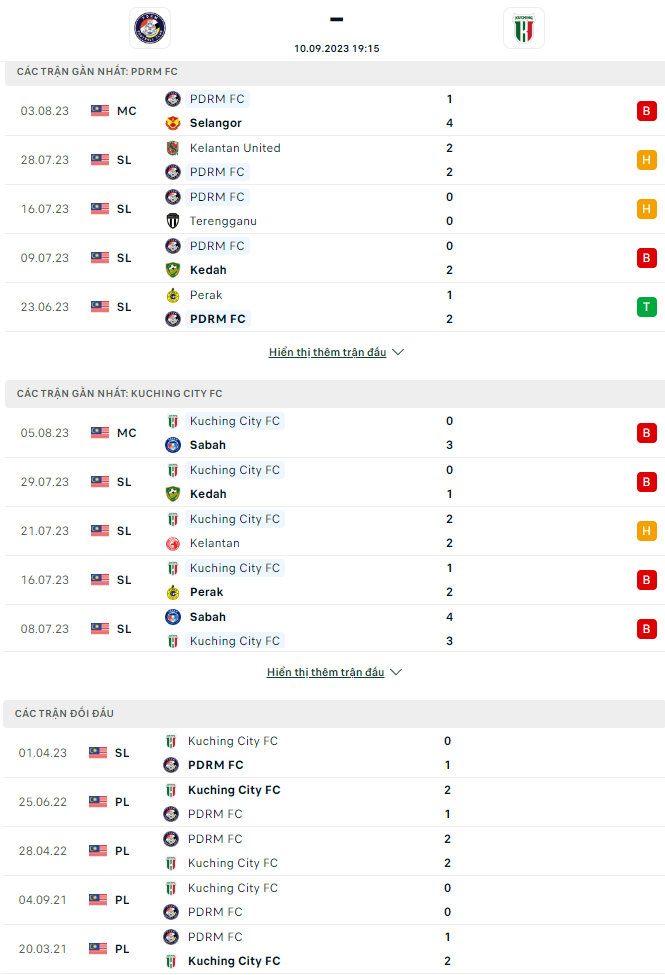
Task: Open the PDRM FC club logo at top
Action: click(149, 28)
